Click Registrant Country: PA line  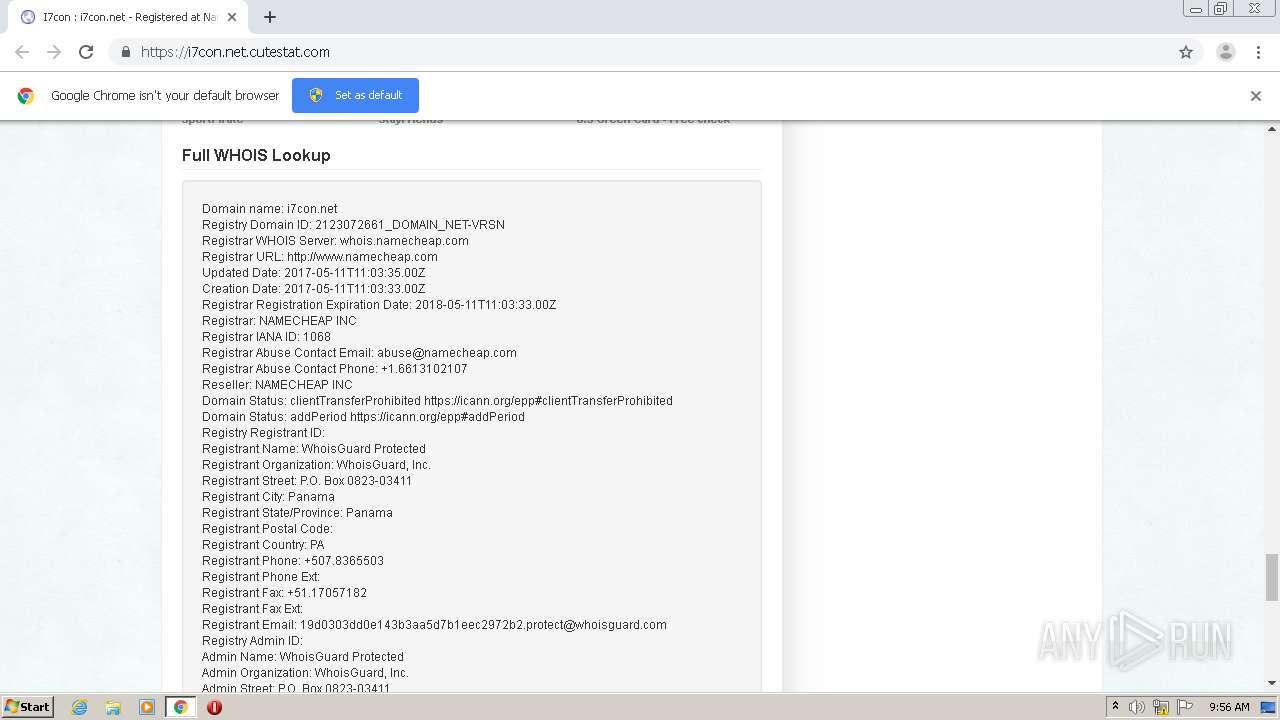263,545
